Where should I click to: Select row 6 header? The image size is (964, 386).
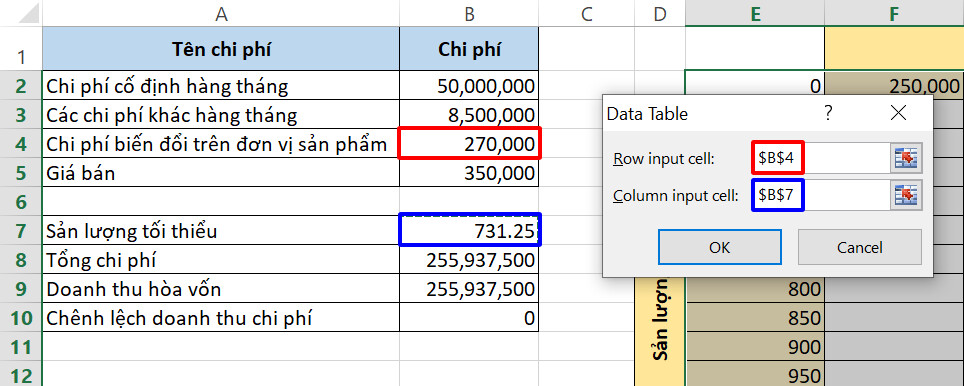(x=21, y=201)
